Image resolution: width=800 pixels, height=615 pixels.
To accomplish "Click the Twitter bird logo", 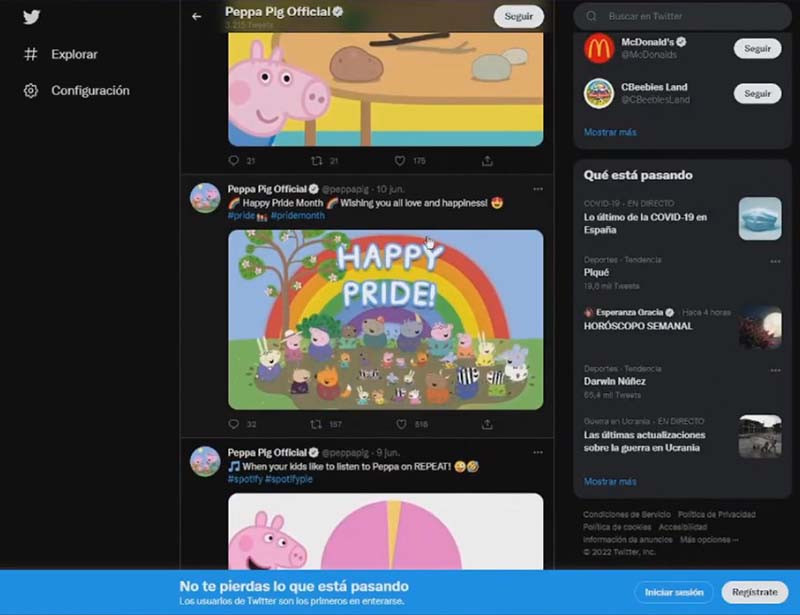I will tap(31, 17).
